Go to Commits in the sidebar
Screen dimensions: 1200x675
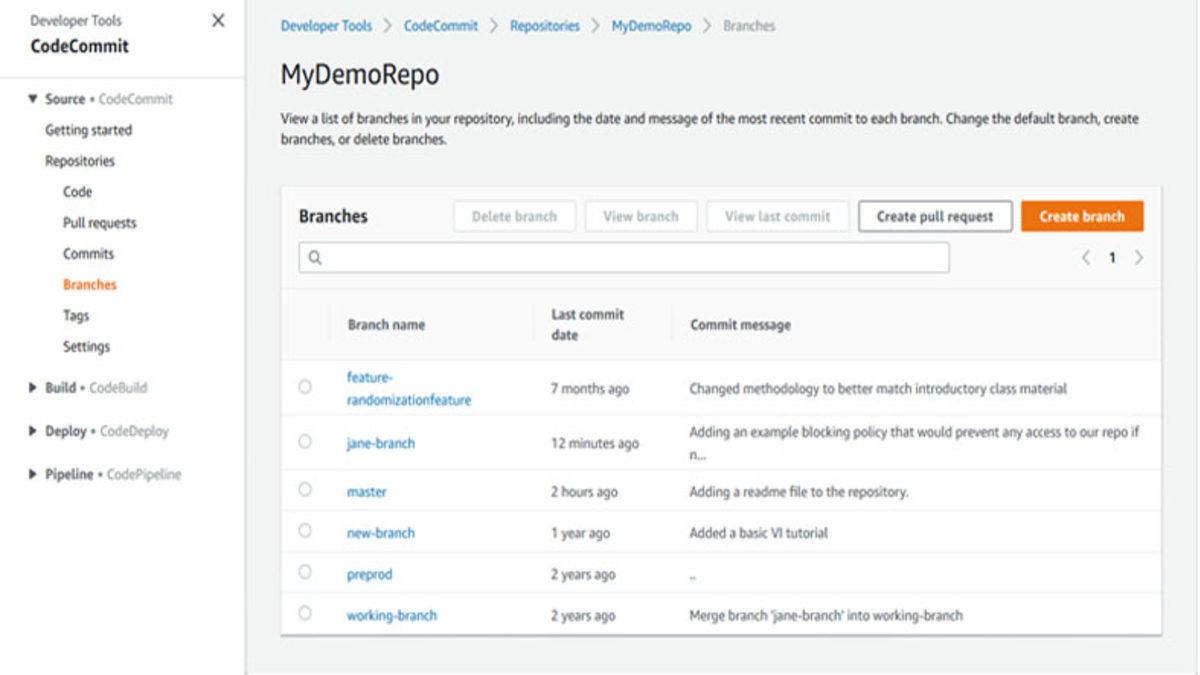(x=87, y=253)
